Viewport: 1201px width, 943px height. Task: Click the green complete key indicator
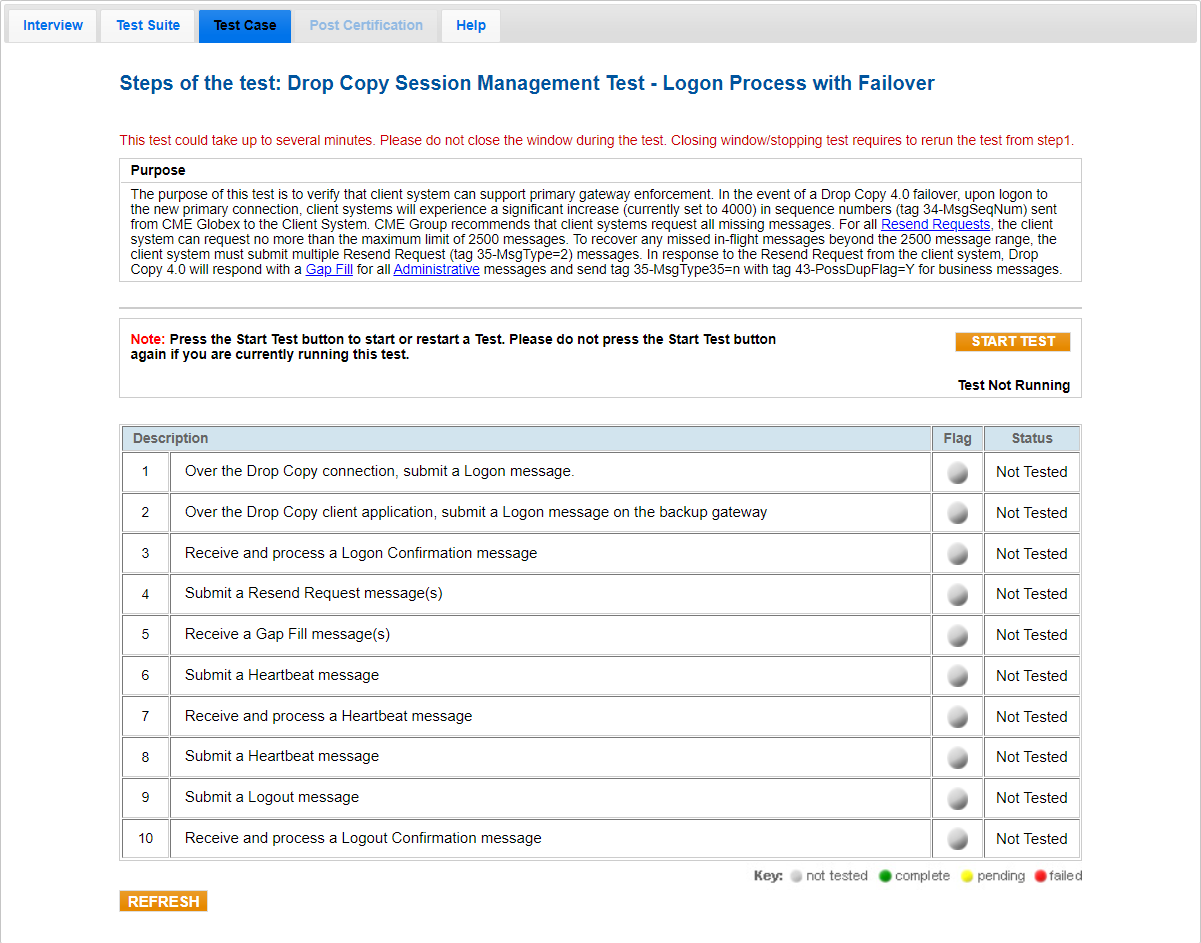pyautogui.click(x=885, y=877)
